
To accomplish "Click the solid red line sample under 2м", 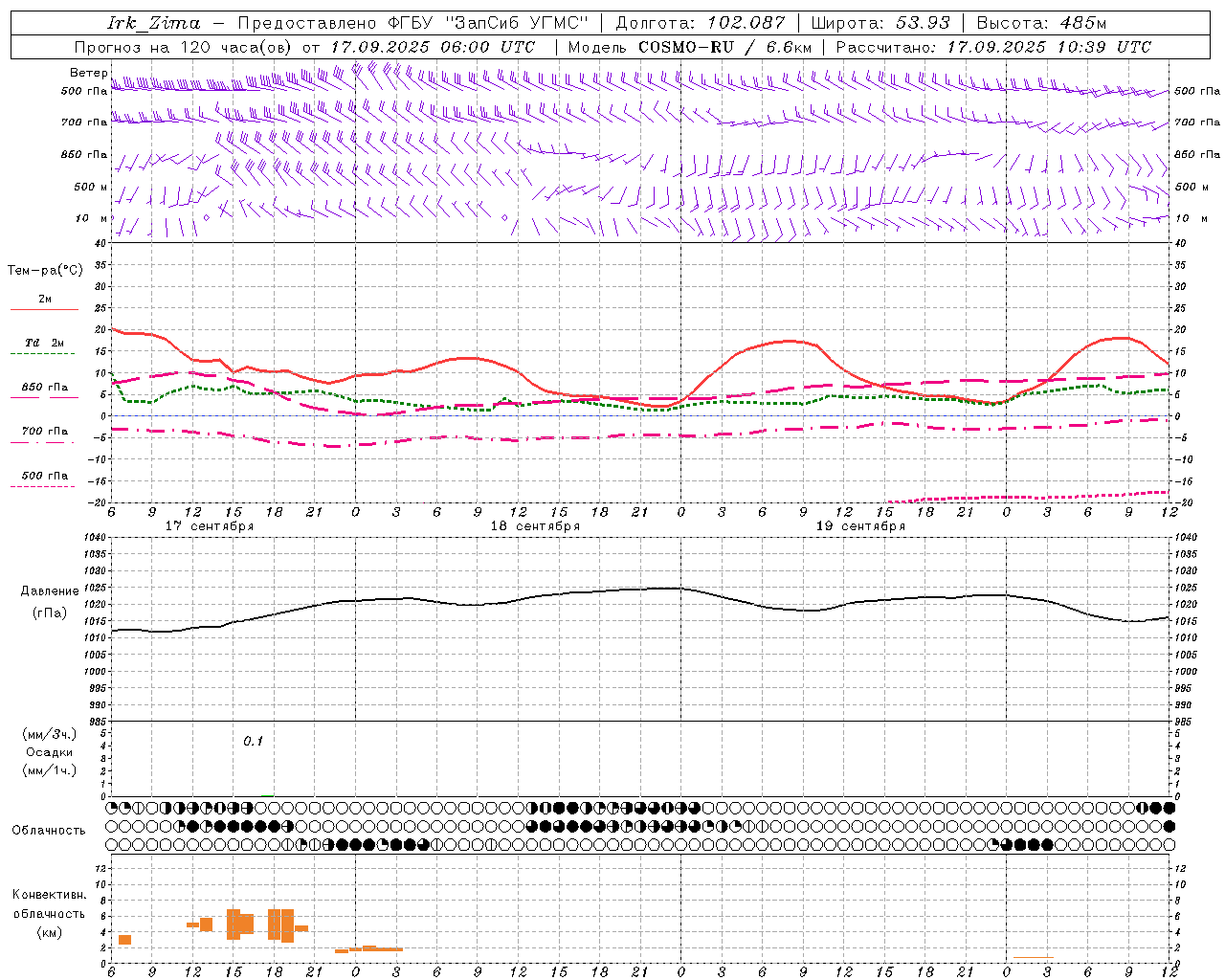I will click(44, 310).
